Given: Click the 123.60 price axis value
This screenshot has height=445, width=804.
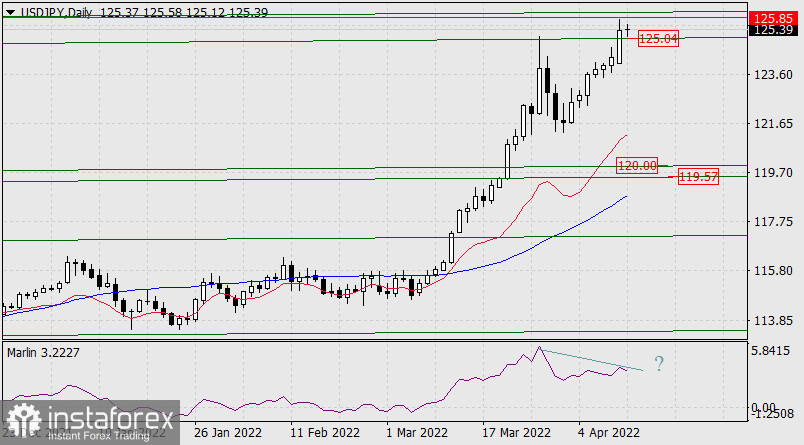Looking at the screenshot, I should [772, 75].
